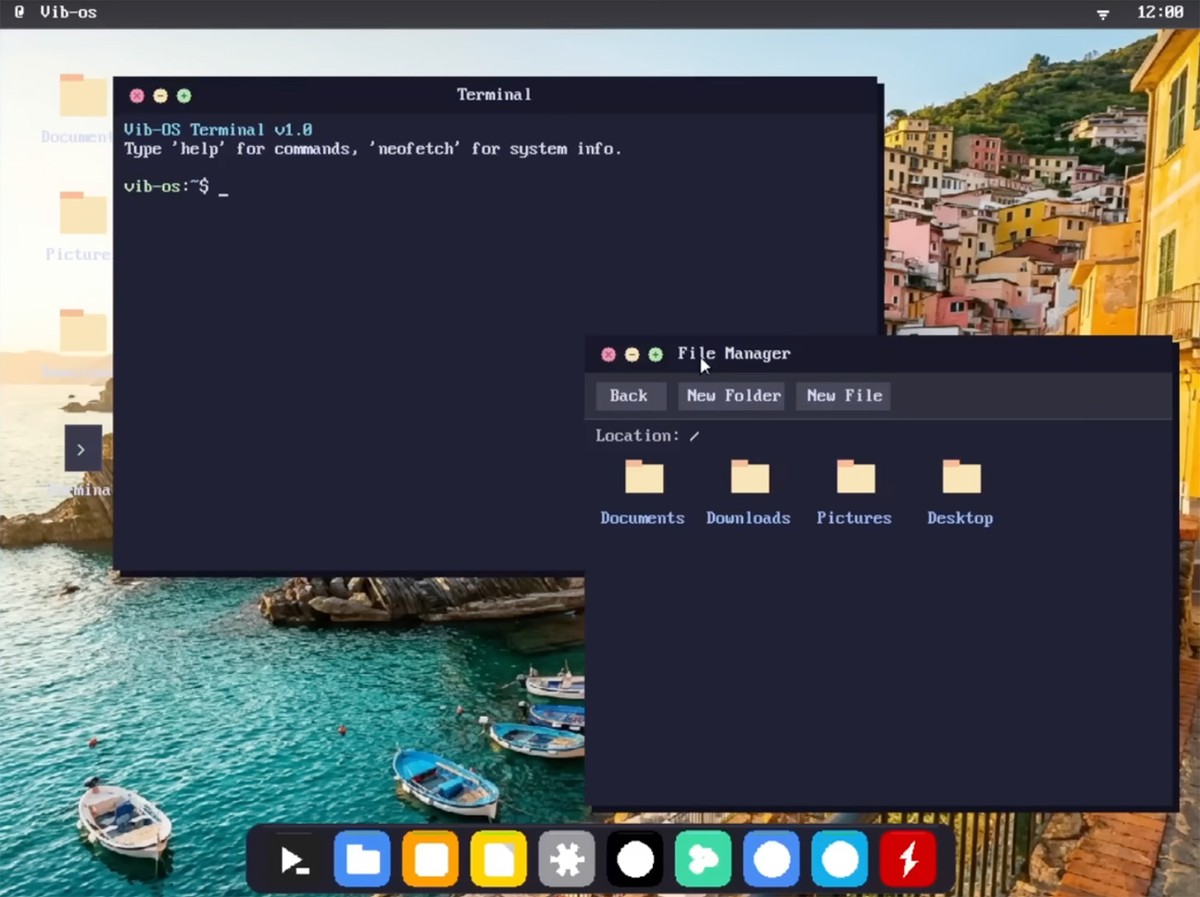This screenshot has height=897, width=1200.
Task: Select Pictures folder in File Manager
Action: 855,479
